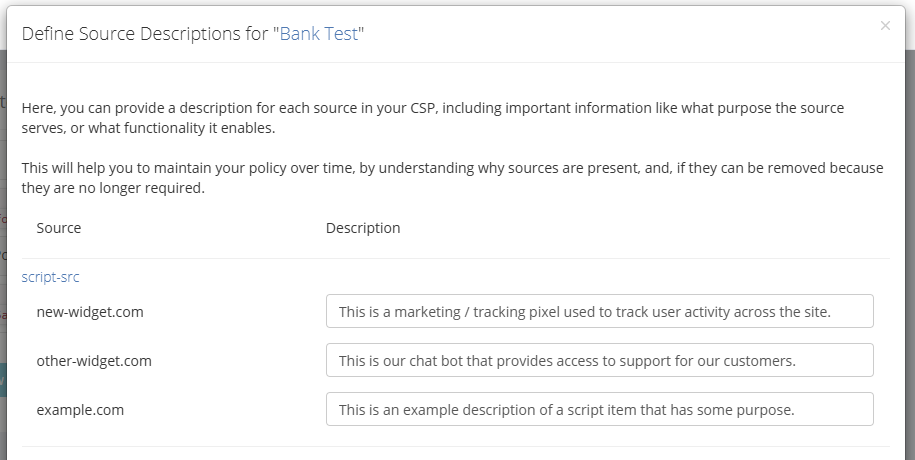Open the "Bank Test" policy link
The width and height of the screenshot is (915, 460).
pos(319,34)
